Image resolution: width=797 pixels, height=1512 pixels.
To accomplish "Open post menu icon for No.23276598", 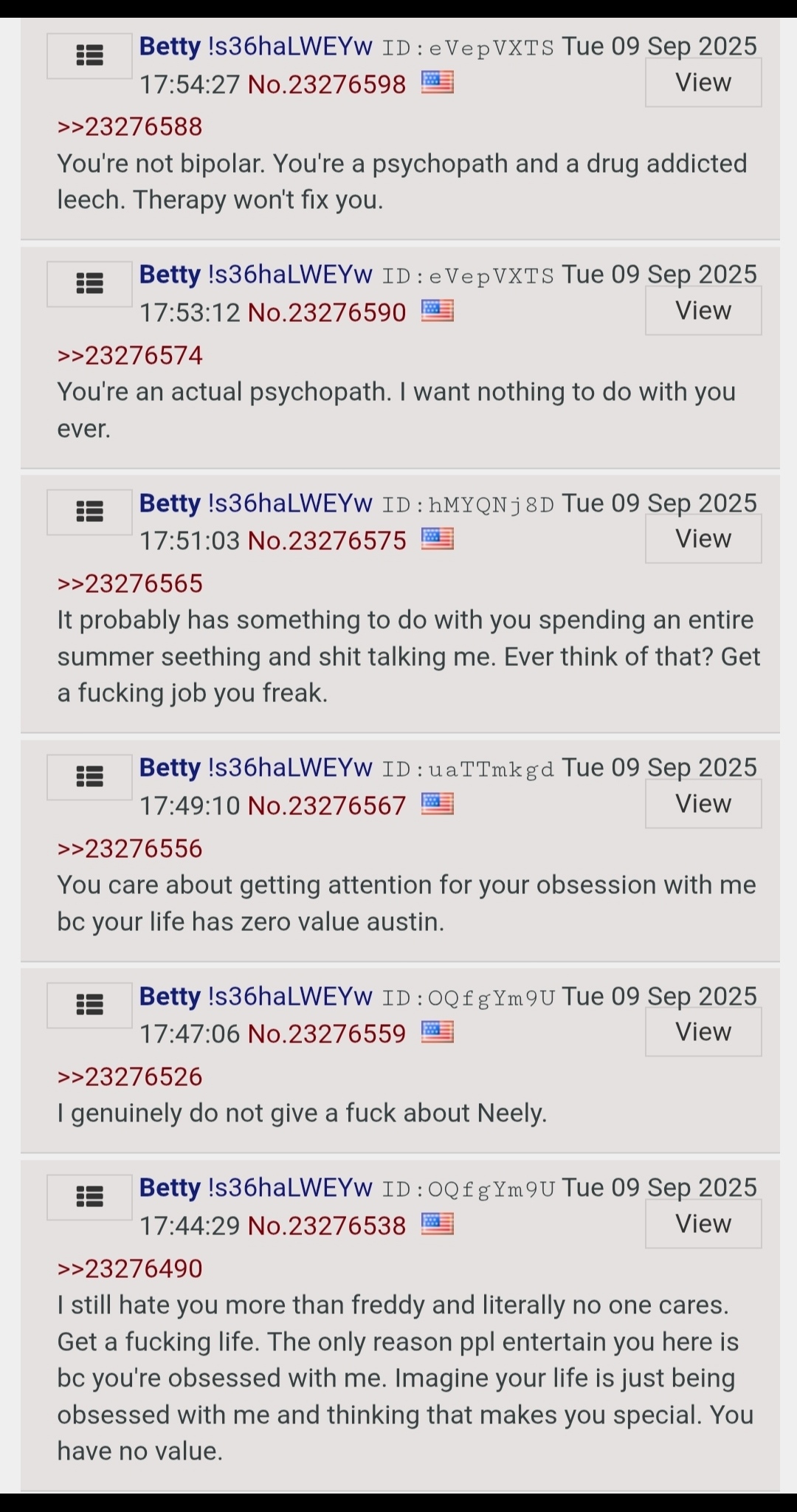I will 89,56.
